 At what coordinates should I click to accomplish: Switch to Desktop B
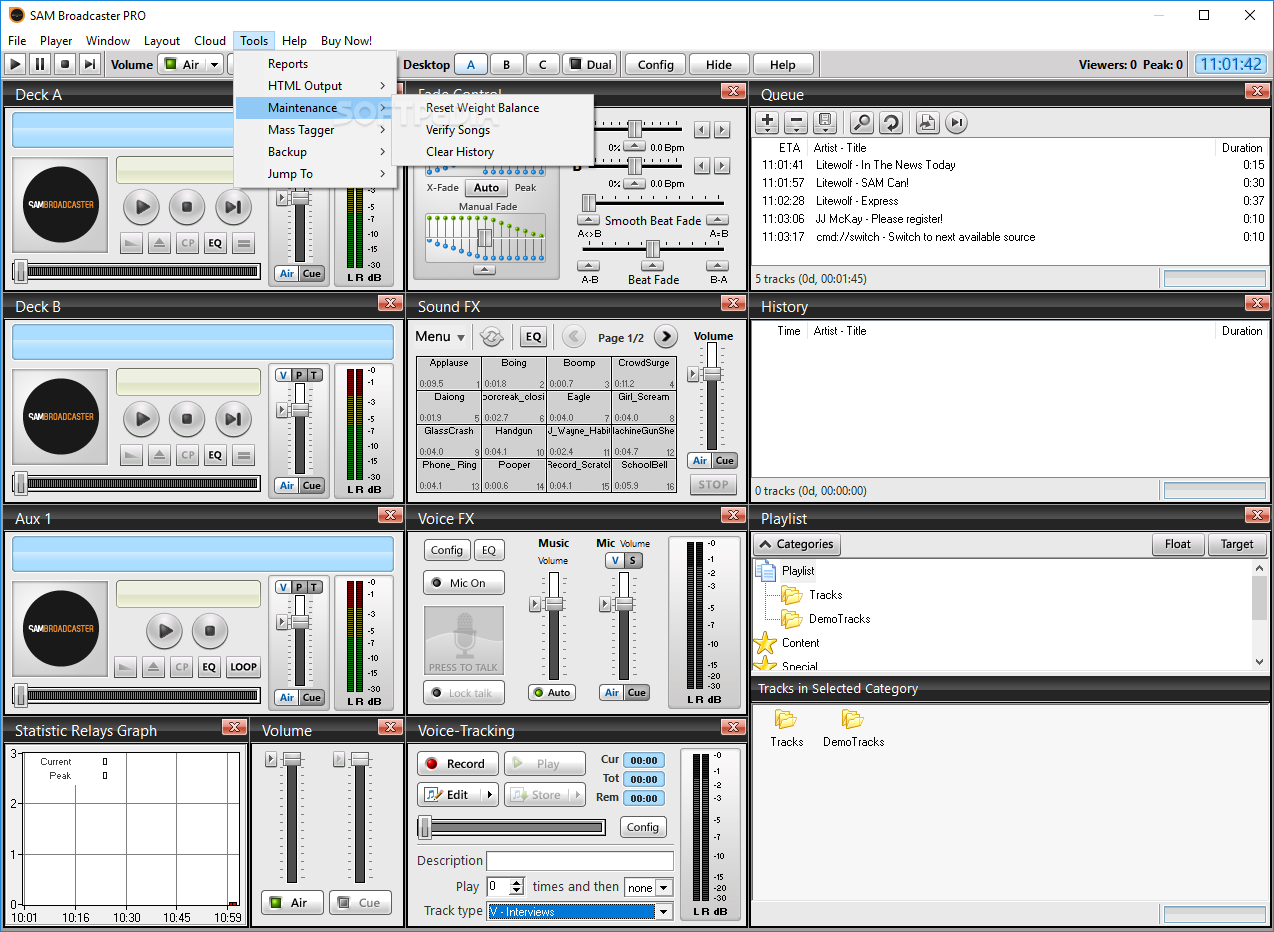(x=507, y=64)
